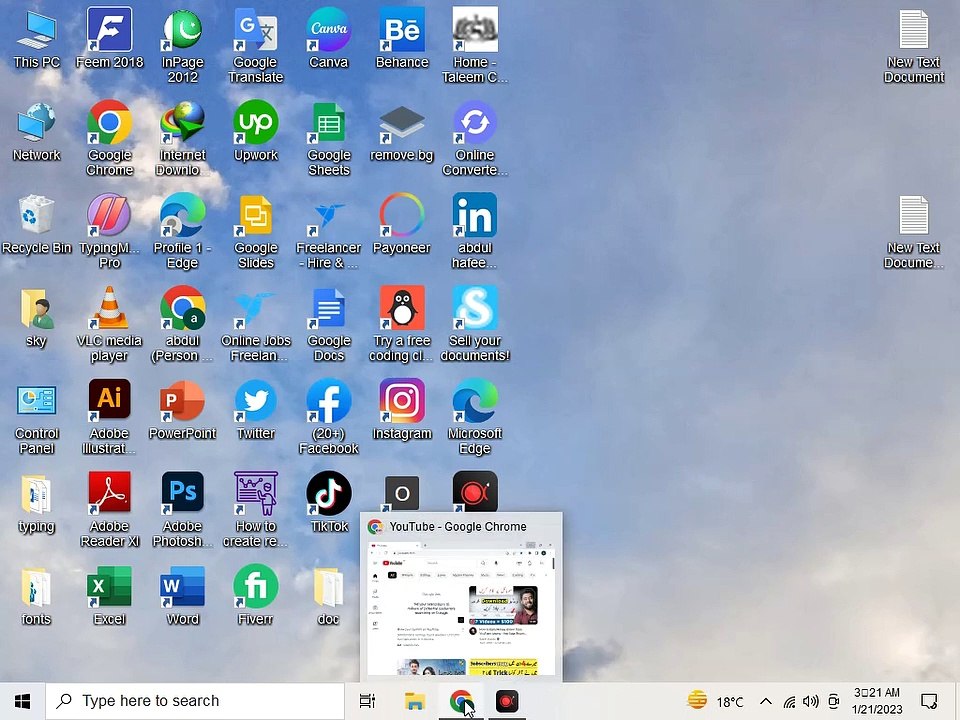This screenshot has width=960, height=720.
Task: Open the Word shortcut
Action: point(182,598)
